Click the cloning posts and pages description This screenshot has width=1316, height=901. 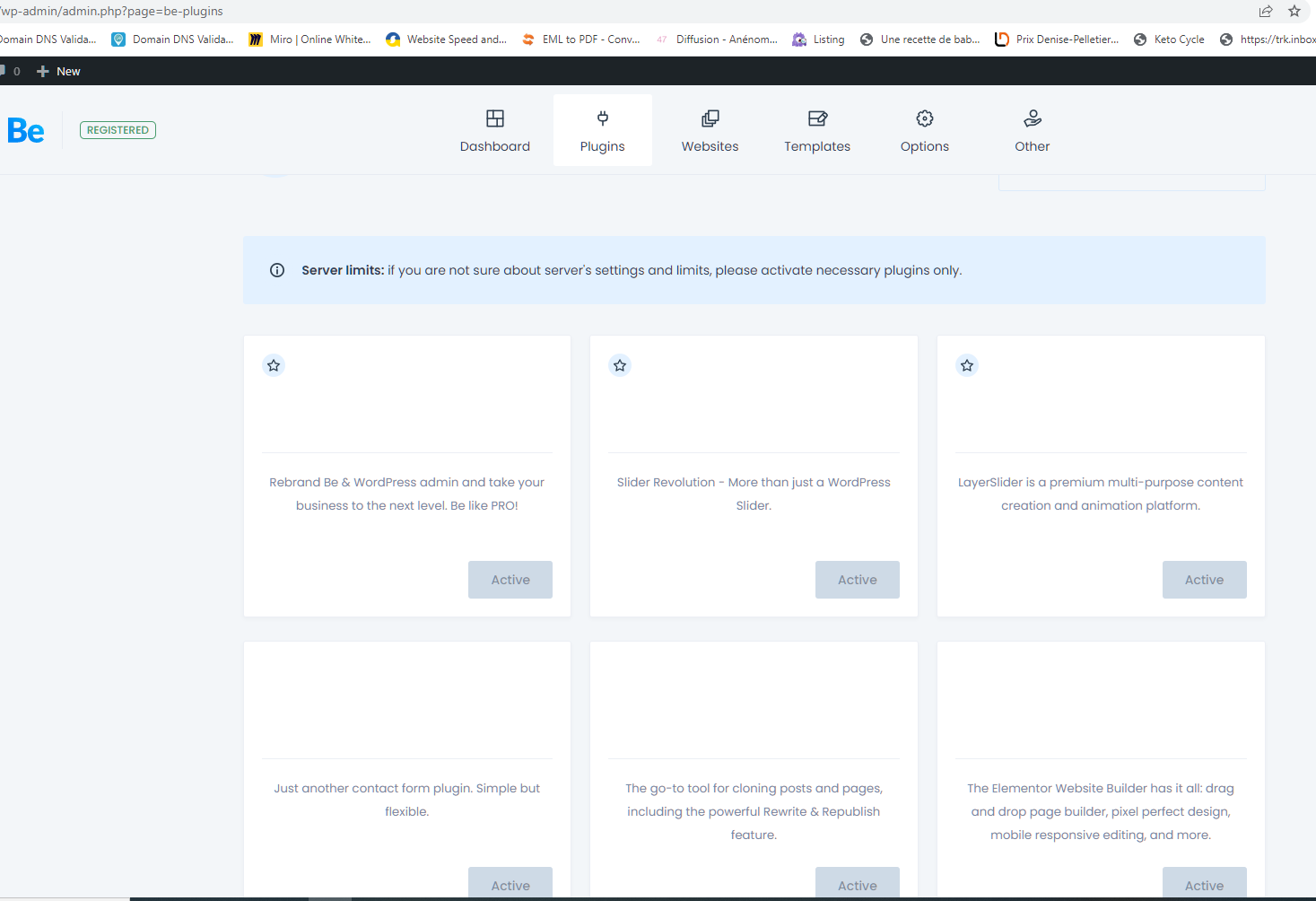tap(754, 811)
